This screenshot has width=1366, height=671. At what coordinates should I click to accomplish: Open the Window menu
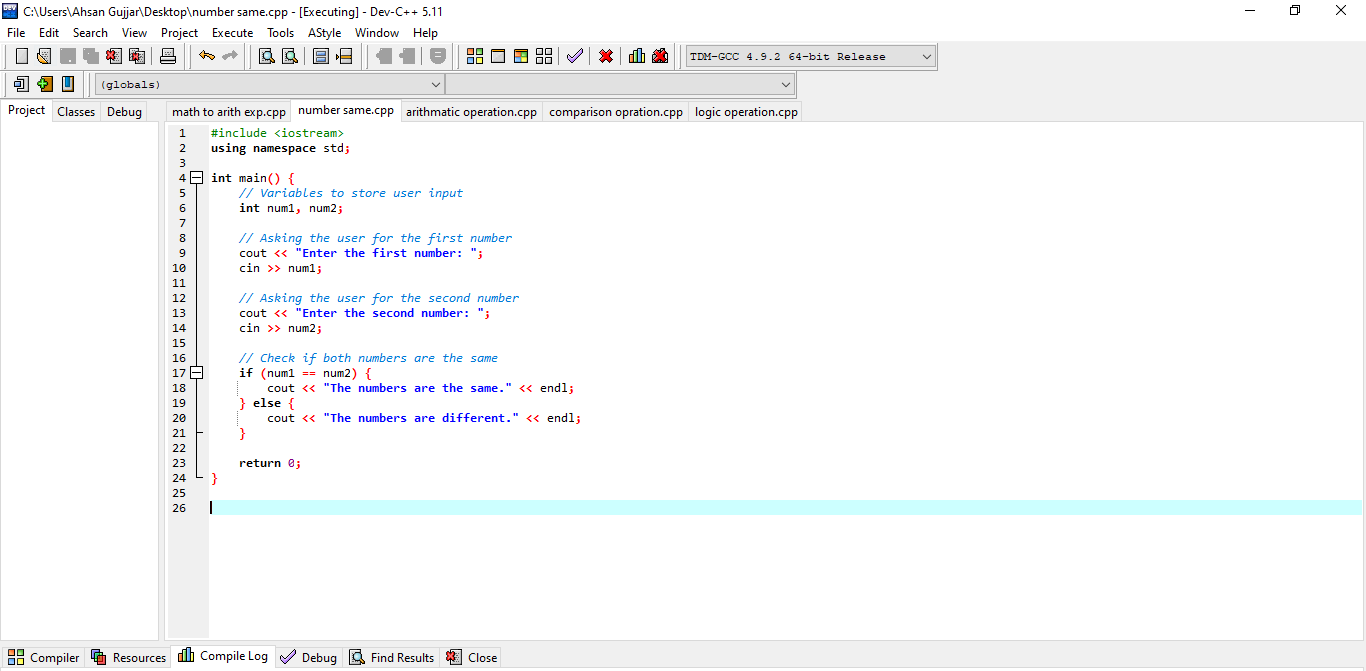(x=377, y=33)
